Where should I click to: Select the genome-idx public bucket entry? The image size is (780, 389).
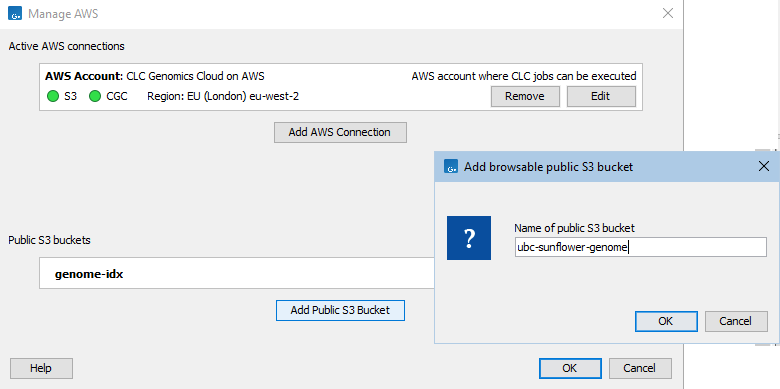237,273
